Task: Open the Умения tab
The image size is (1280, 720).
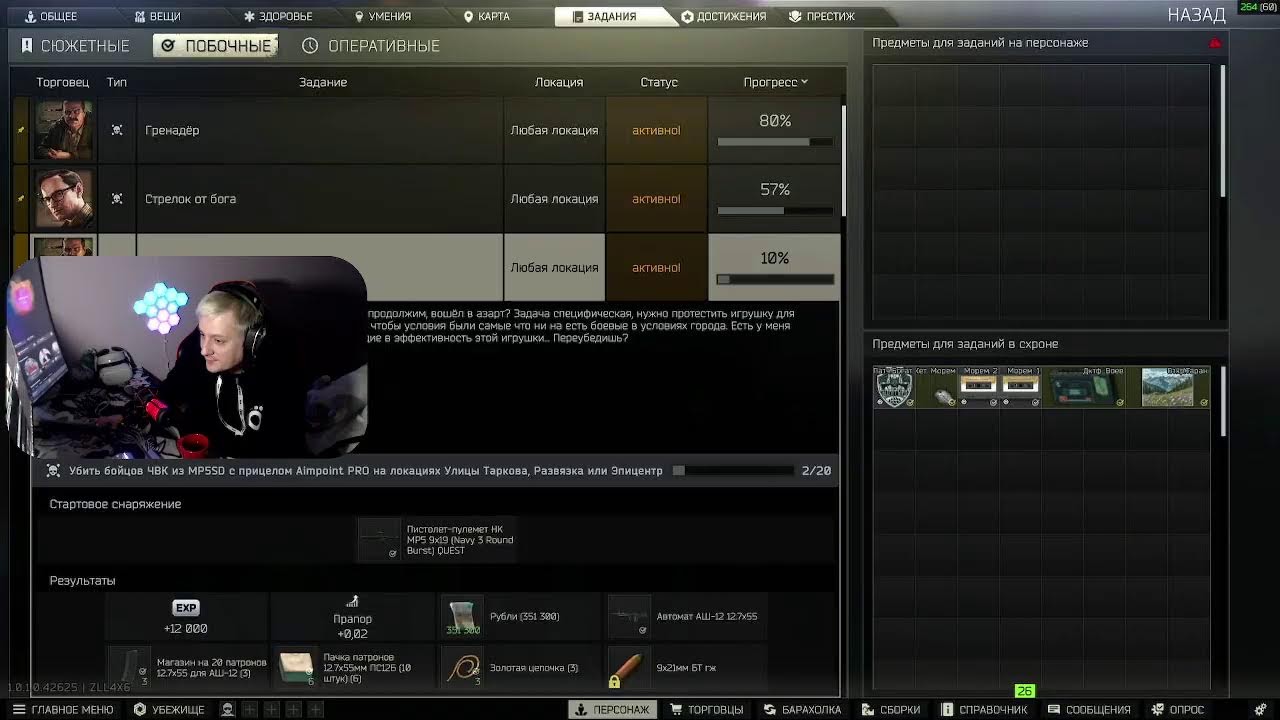Action: coord(382,16)
